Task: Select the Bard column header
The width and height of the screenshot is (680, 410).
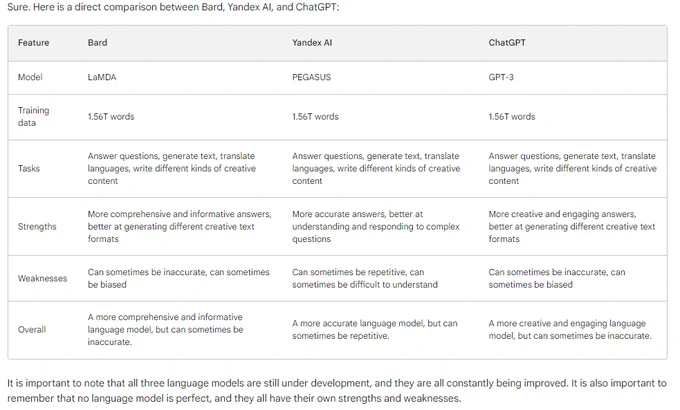Action: point(97,43)
